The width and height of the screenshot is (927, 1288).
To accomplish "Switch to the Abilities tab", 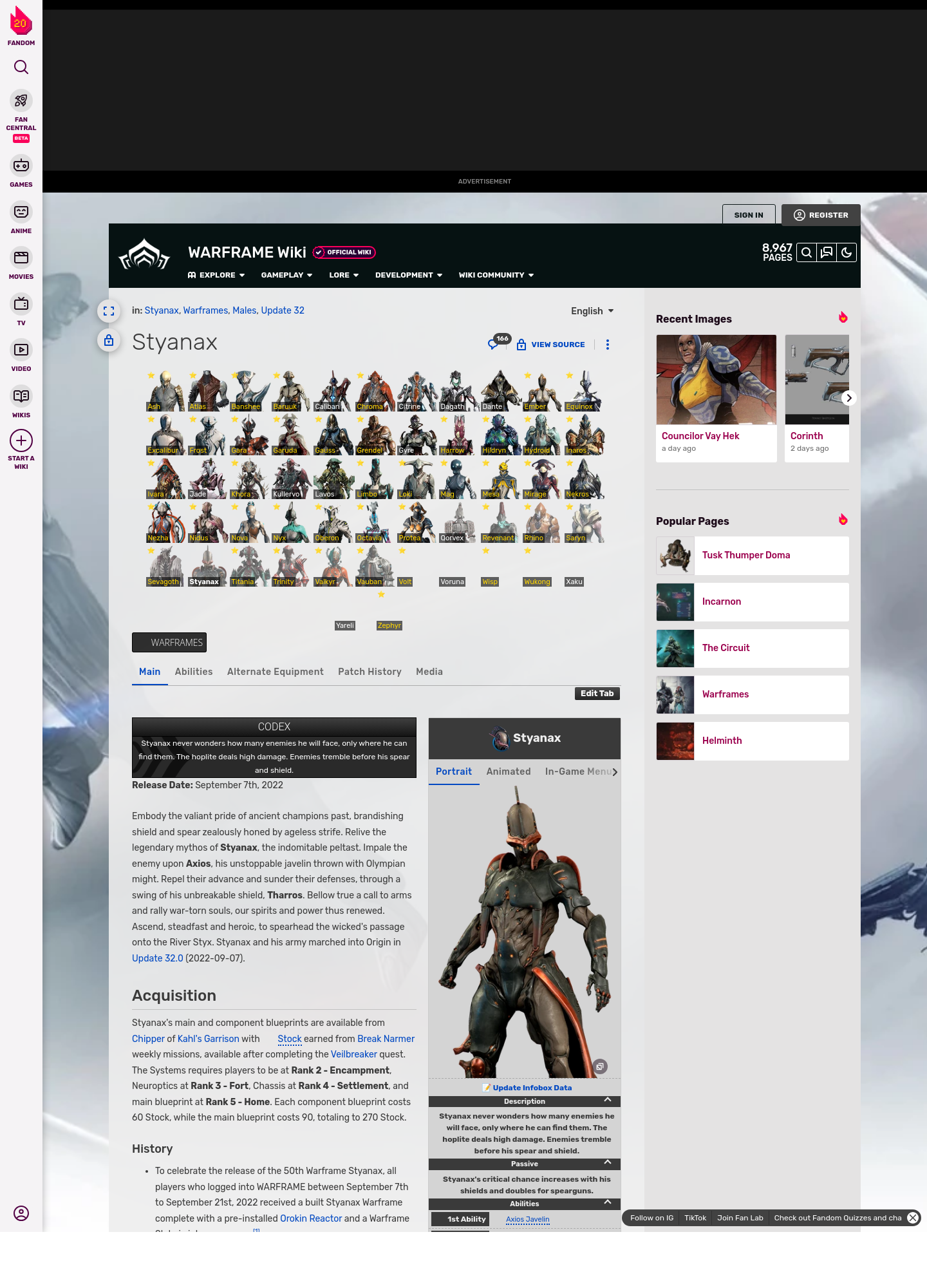I will click(194, 672).
